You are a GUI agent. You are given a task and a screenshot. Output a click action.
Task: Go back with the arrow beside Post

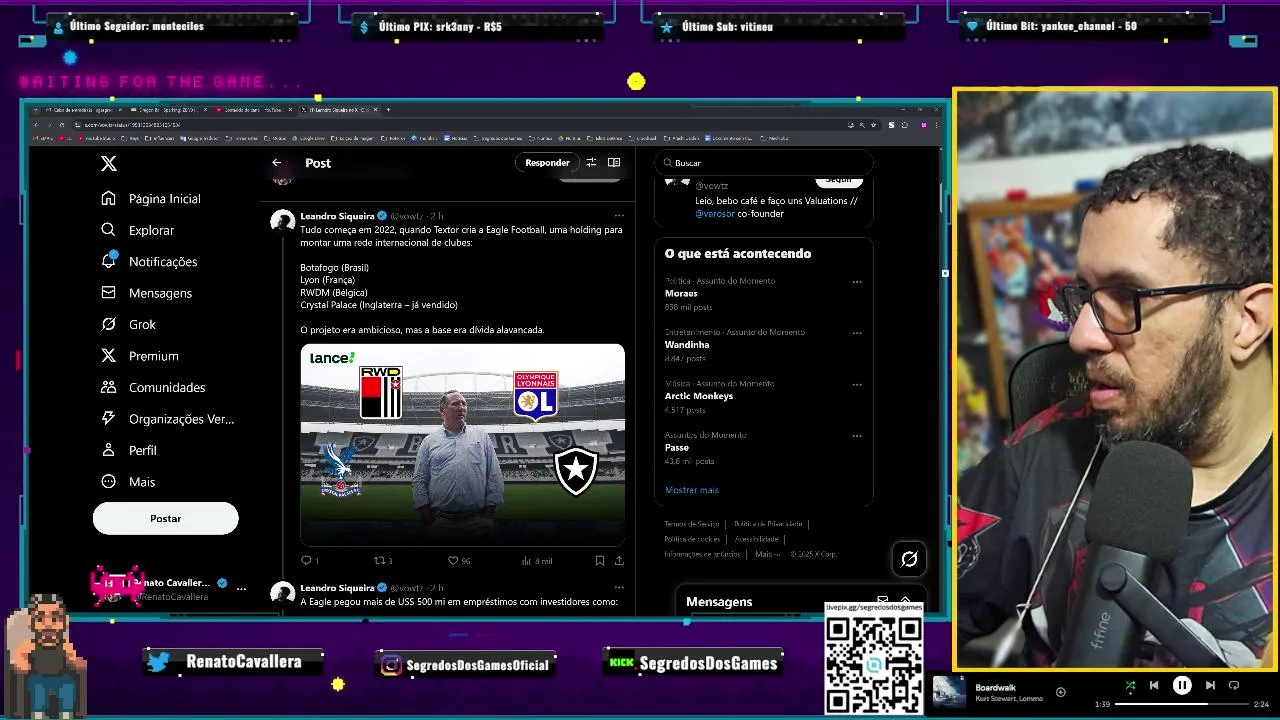pos(277,163)
